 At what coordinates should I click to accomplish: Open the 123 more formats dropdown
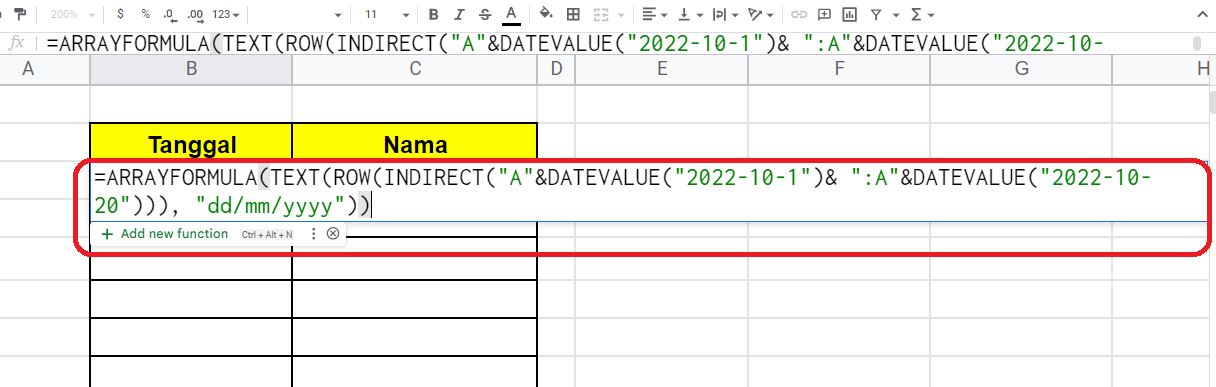tap(227, 15)
